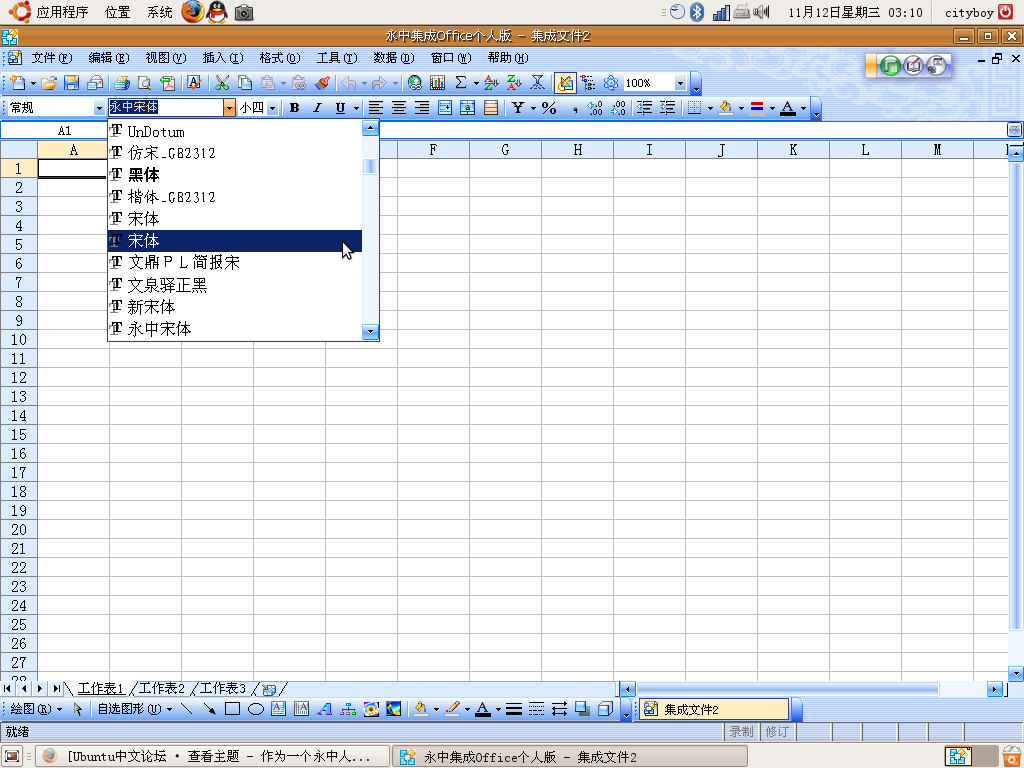Switch to the 工作表3 sheet tab

tap(223, 688)
